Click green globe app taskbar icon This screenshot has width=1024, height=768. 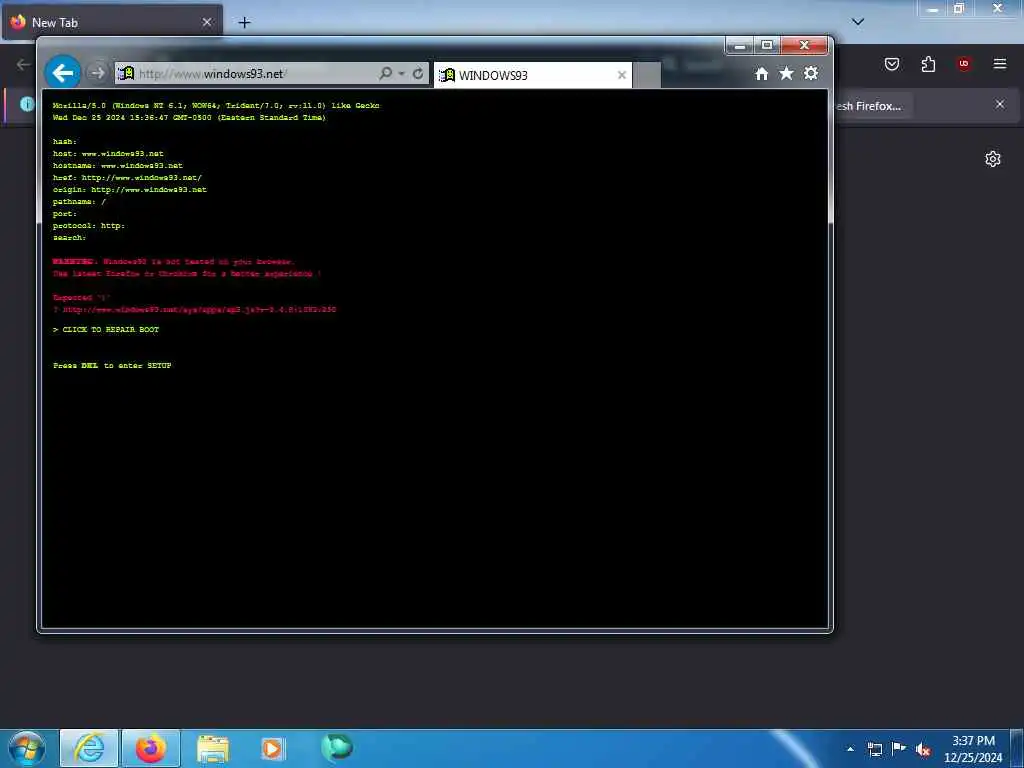point(336,748)
